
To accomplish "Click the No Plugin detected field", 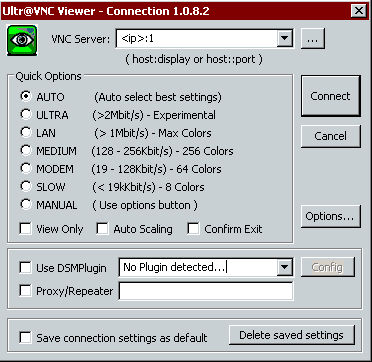I will click(198, 267).
